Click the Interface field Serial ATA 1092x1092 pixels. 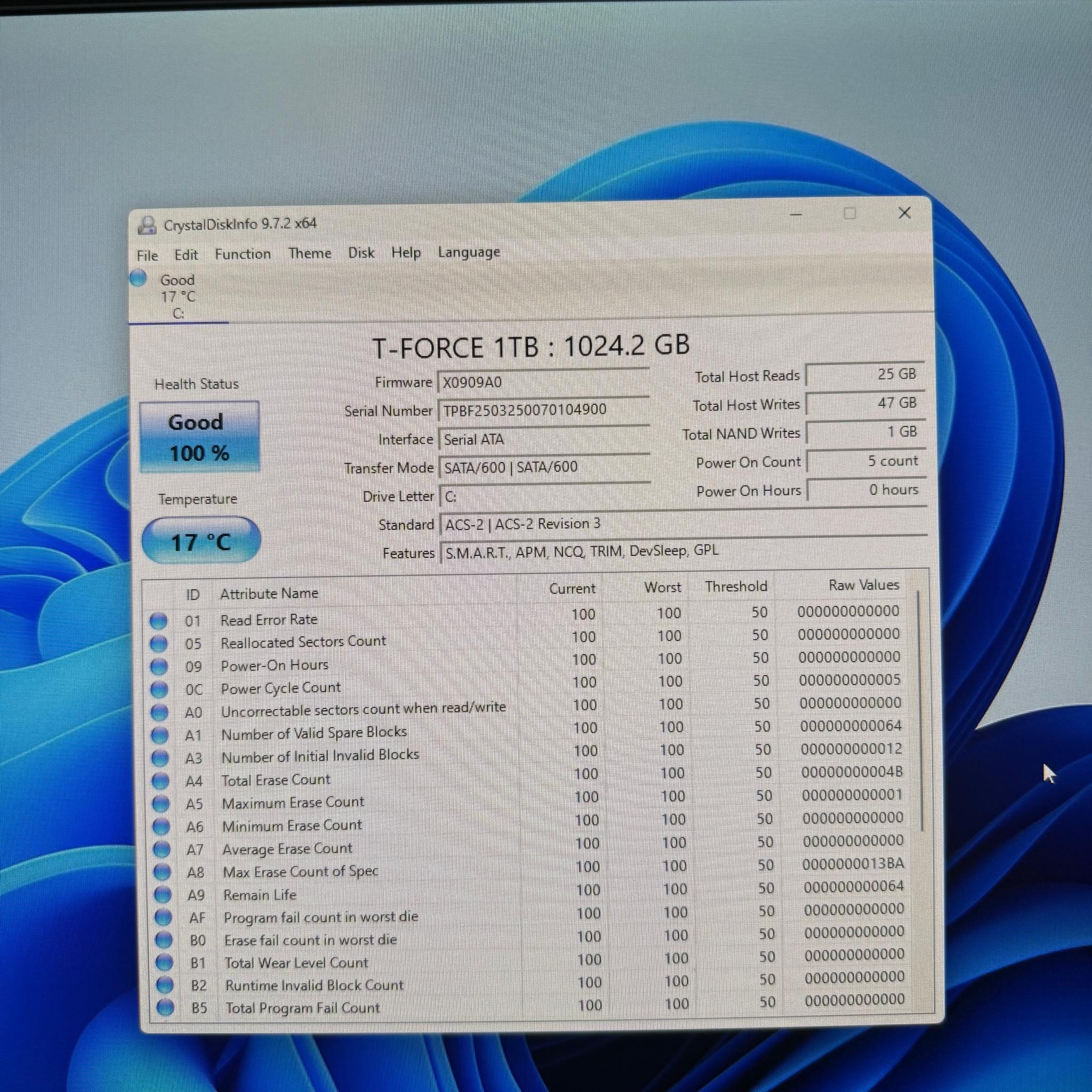pyautogui.click(x=544, y=439)
